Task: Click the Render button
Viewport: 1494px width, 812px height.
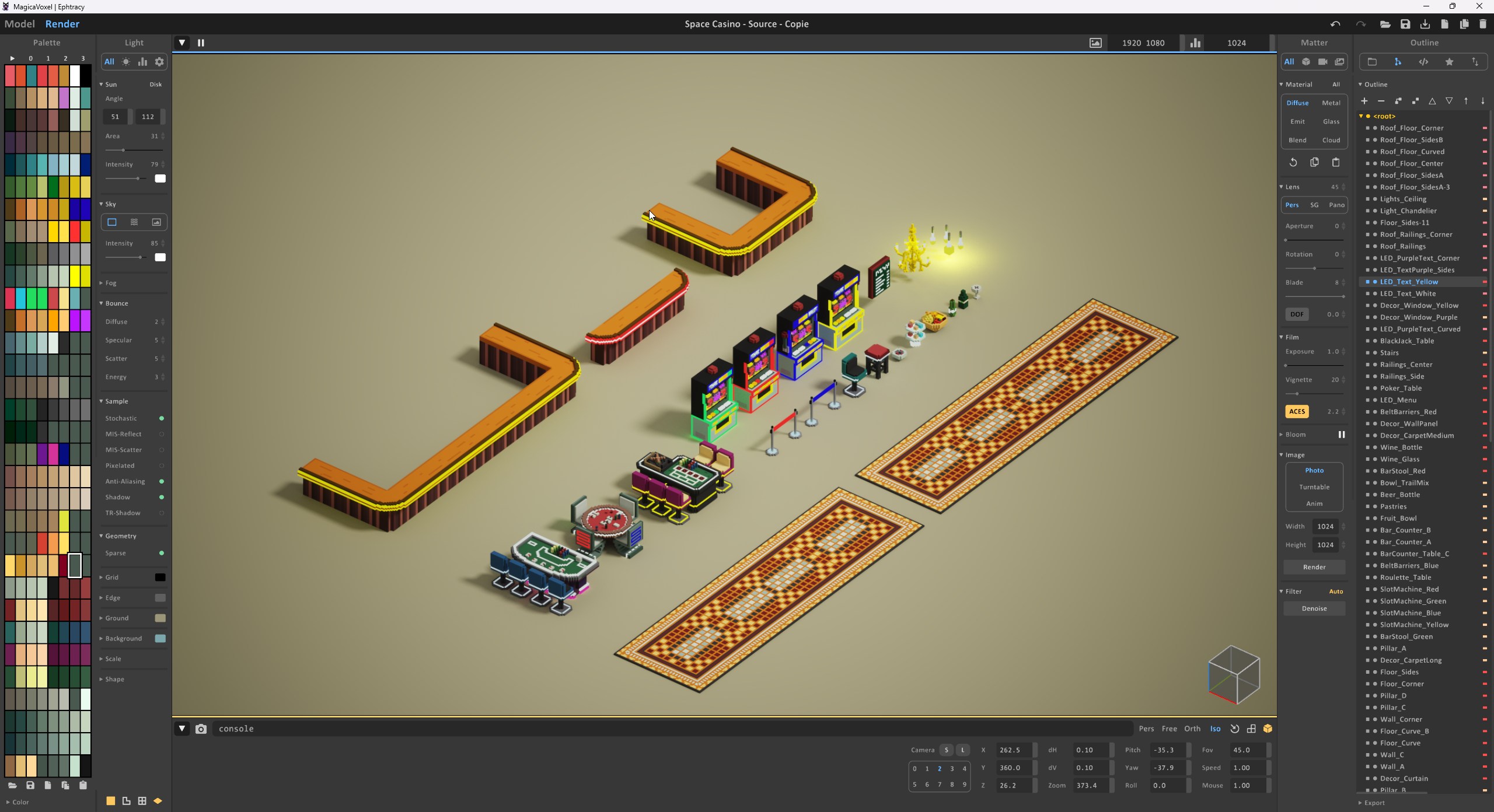Action: click(1314, 567)
